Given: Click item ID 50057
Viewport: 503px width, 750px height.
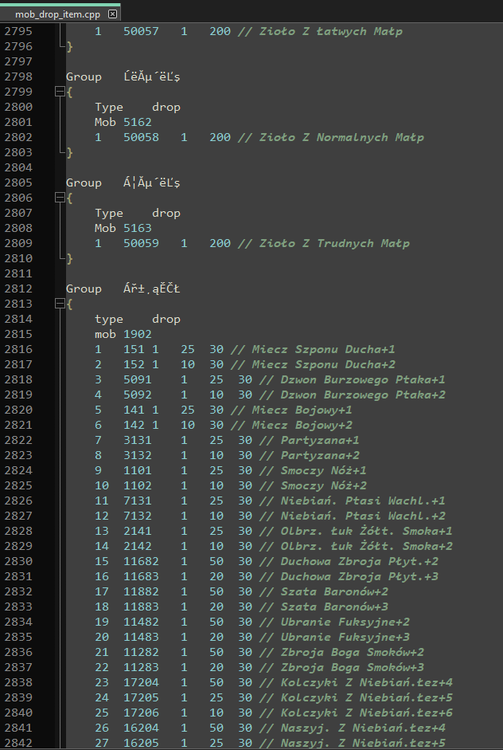Looking at the screenshot, I should click(x=141, y=31).
